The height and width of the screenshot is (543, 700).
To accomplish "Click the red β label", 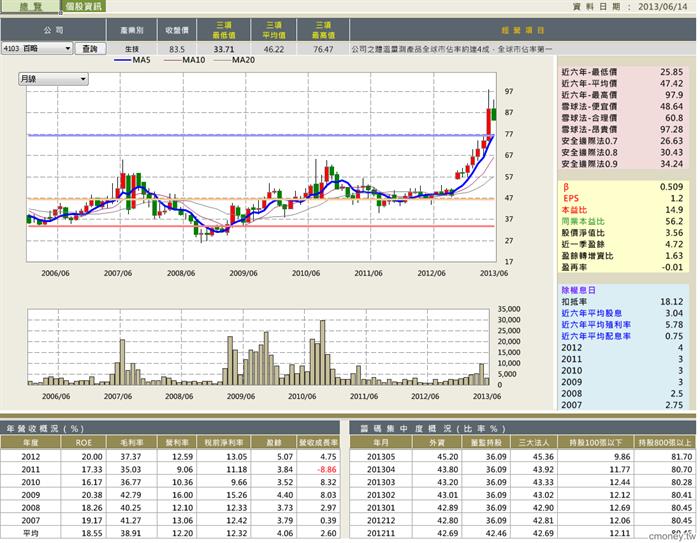I will point(566,187).
